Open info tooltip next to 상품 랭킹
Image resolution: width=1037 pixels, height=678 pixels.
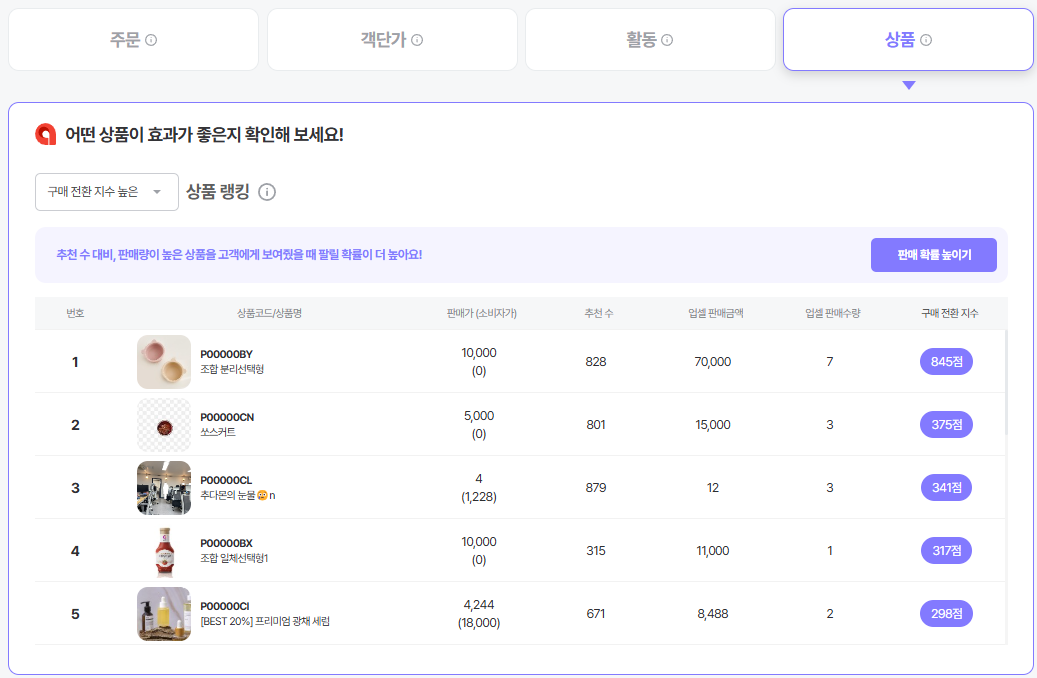click(x=267, y=192)
